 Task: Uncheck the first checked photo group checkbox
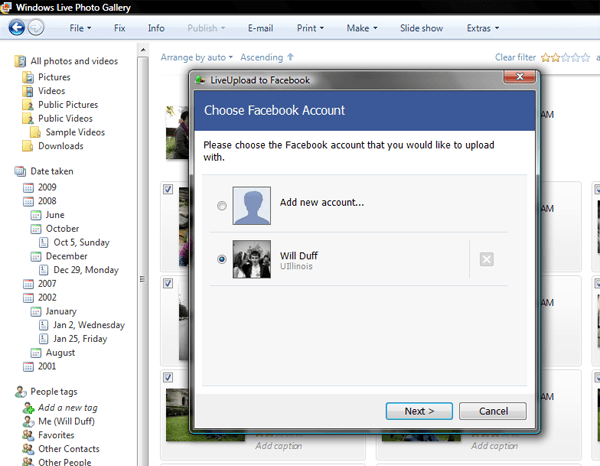point(168,189)
